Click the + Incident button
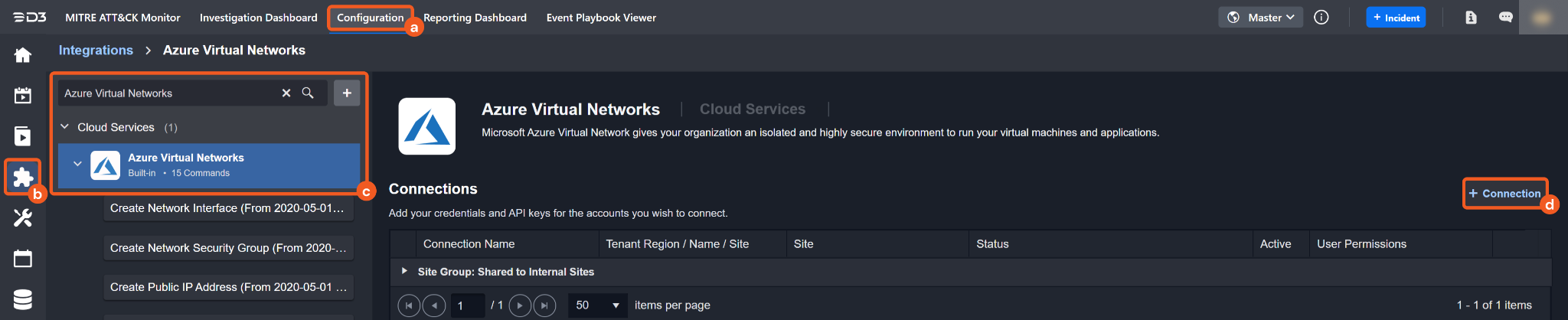 1396,18
